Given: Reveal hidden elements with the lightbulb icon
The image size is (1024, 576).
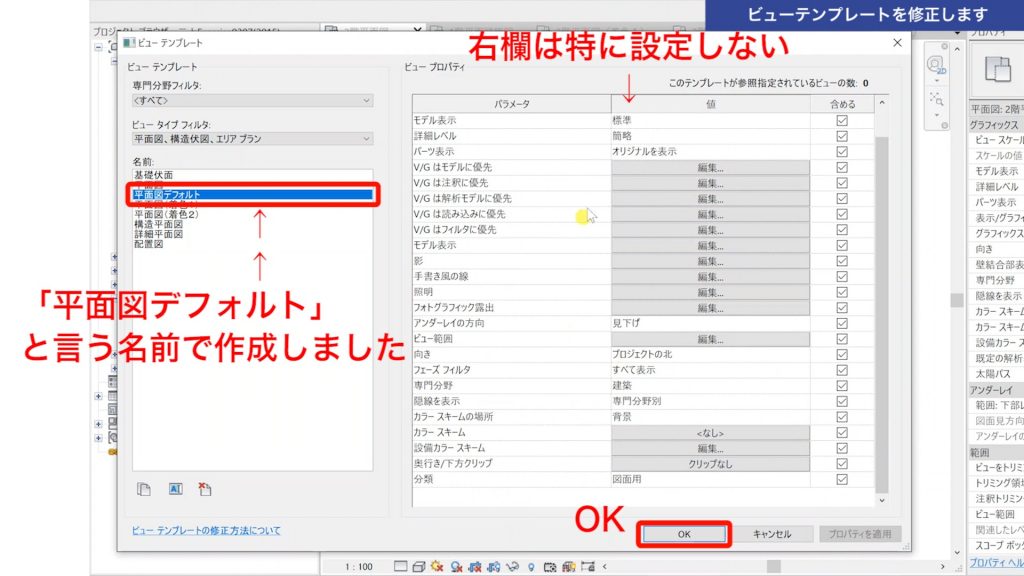Looking at the screenshot, I should click(533, 566).
